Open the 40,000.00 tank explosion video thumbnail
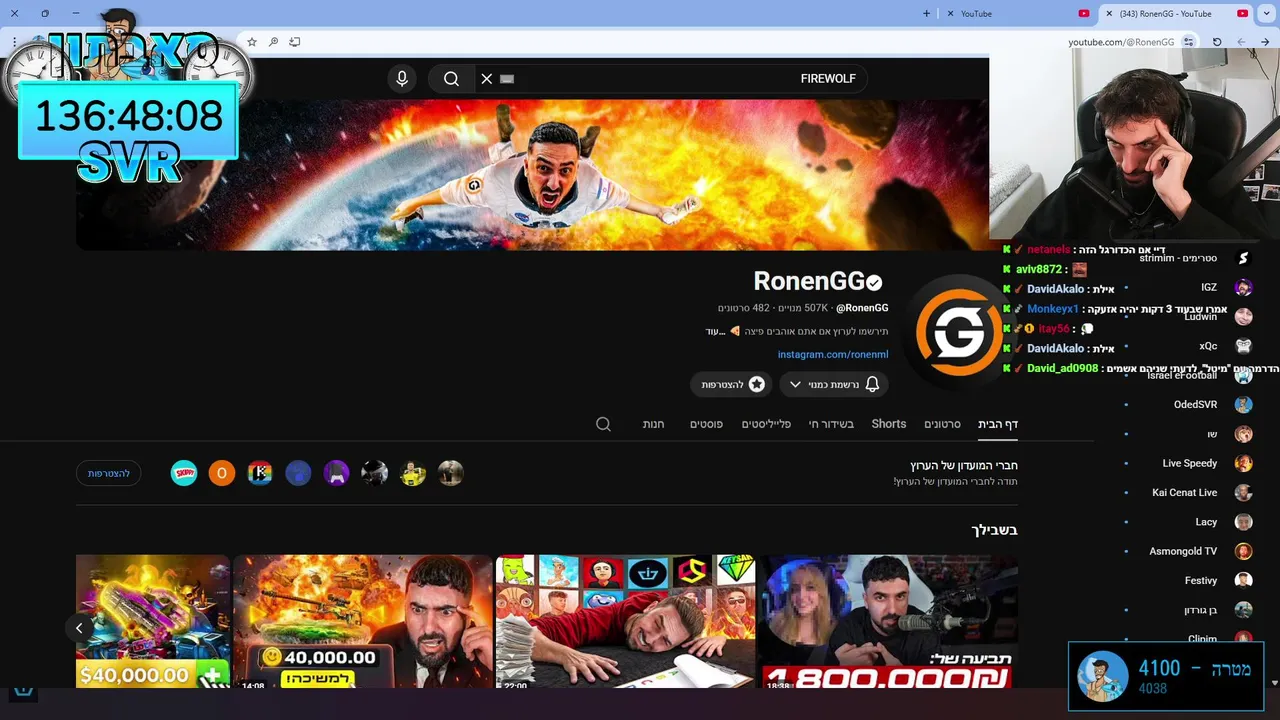 coord(363,621)
